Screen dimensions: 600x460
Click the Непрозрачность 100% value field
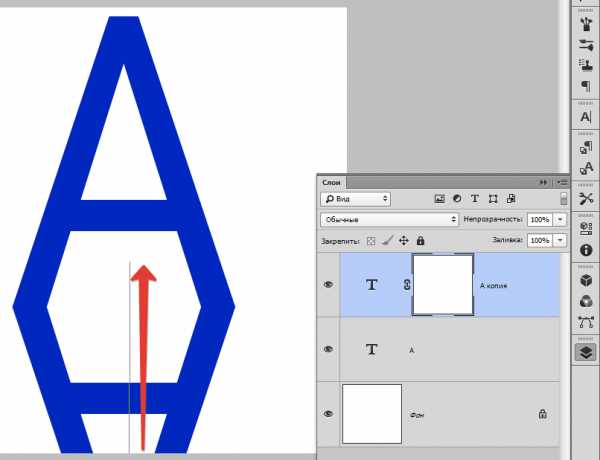(x=540, y=220)
